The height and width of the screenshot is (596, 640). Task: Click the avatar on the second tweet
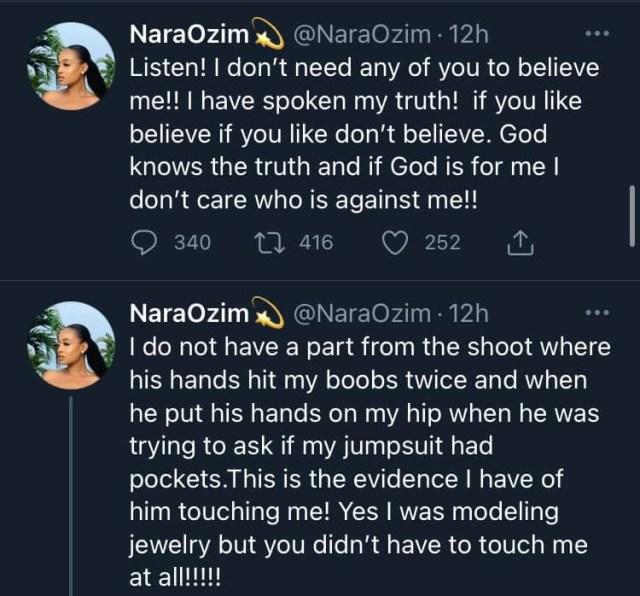[71, 346]
